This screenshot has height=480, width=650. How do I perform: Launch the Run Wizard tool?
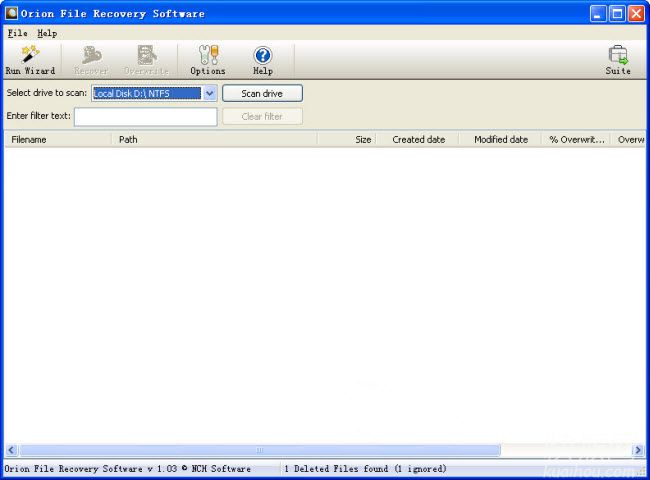pyautogui.click(x=30, y=60)
